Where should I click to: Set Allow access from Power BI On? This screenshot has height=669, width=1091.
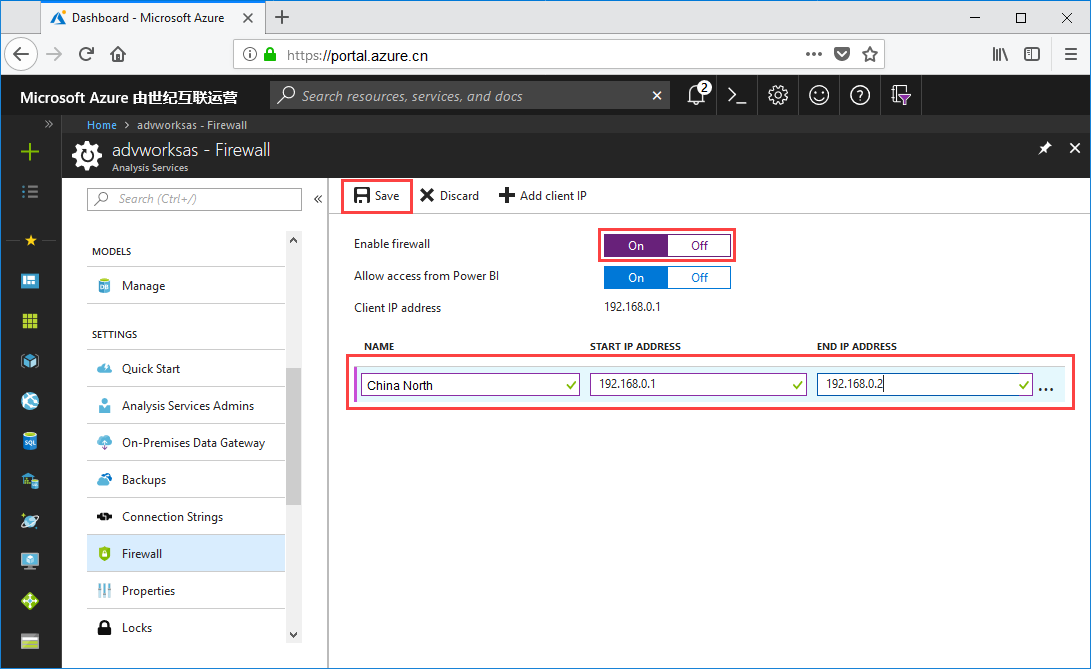coord(635,278)
